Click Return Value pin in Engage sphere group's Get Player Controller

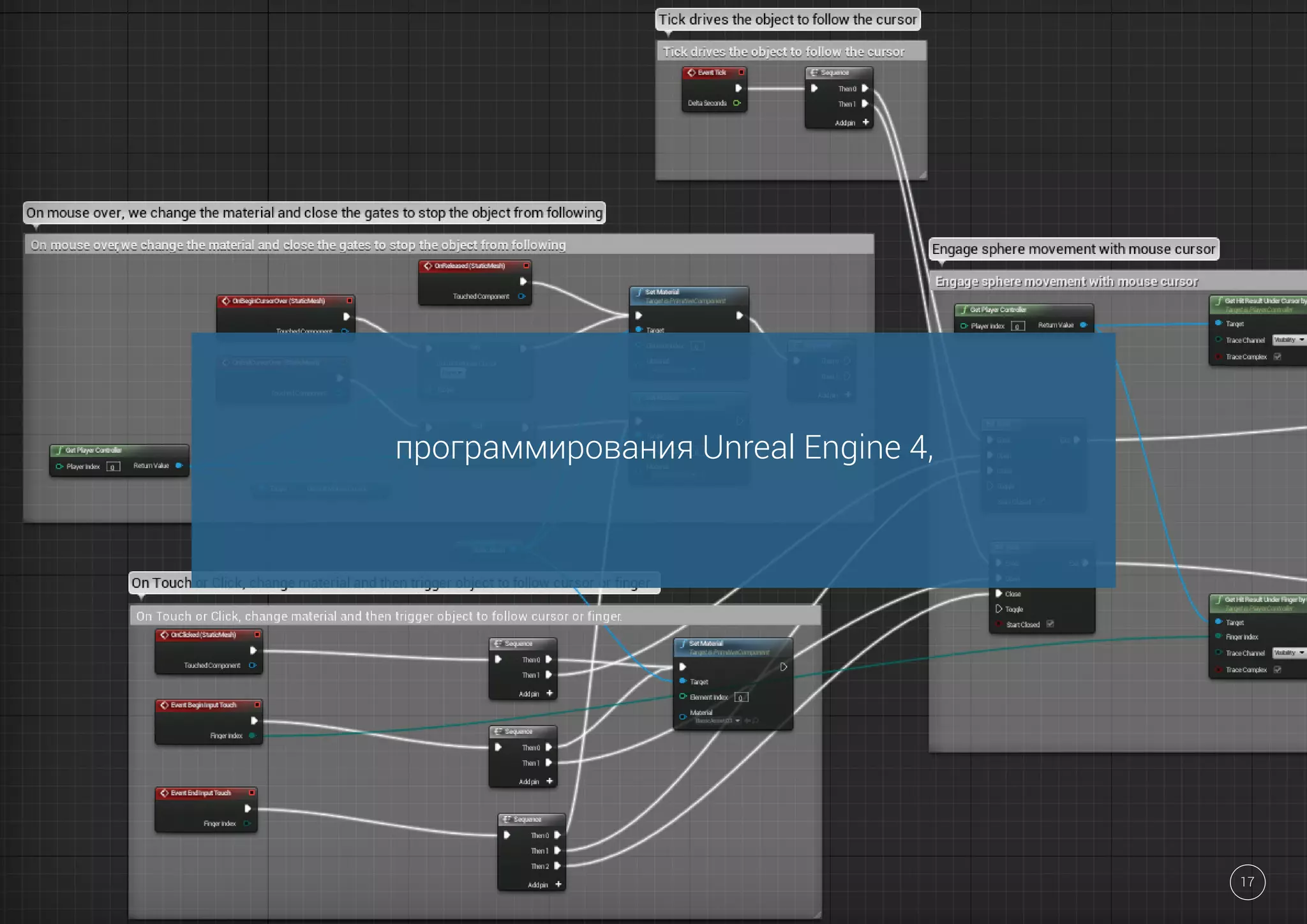(x=1083, y=325)
